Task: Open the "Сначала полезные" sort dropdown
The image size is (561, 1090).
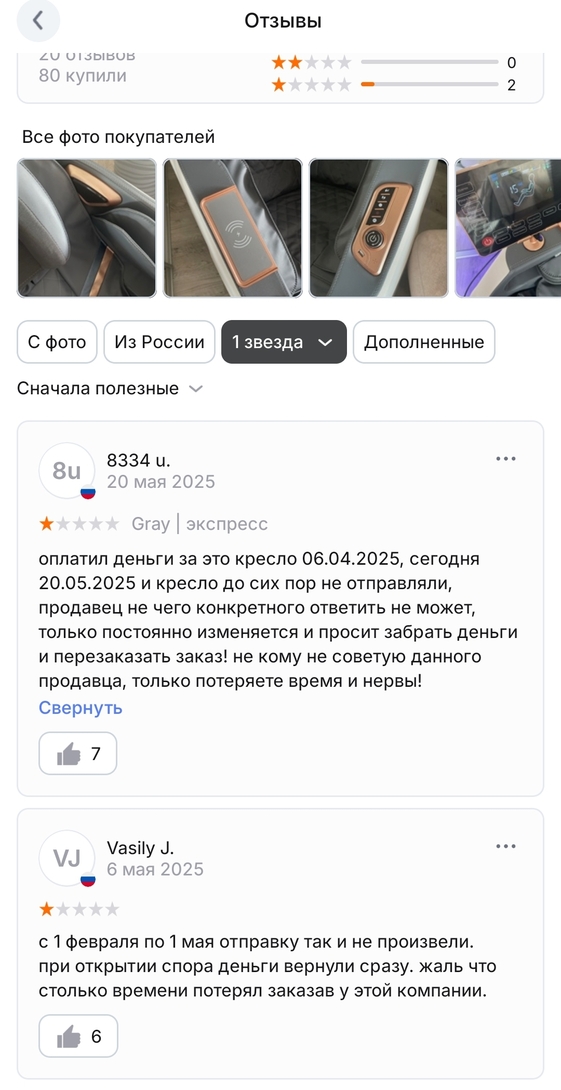Action: point(110,389)
